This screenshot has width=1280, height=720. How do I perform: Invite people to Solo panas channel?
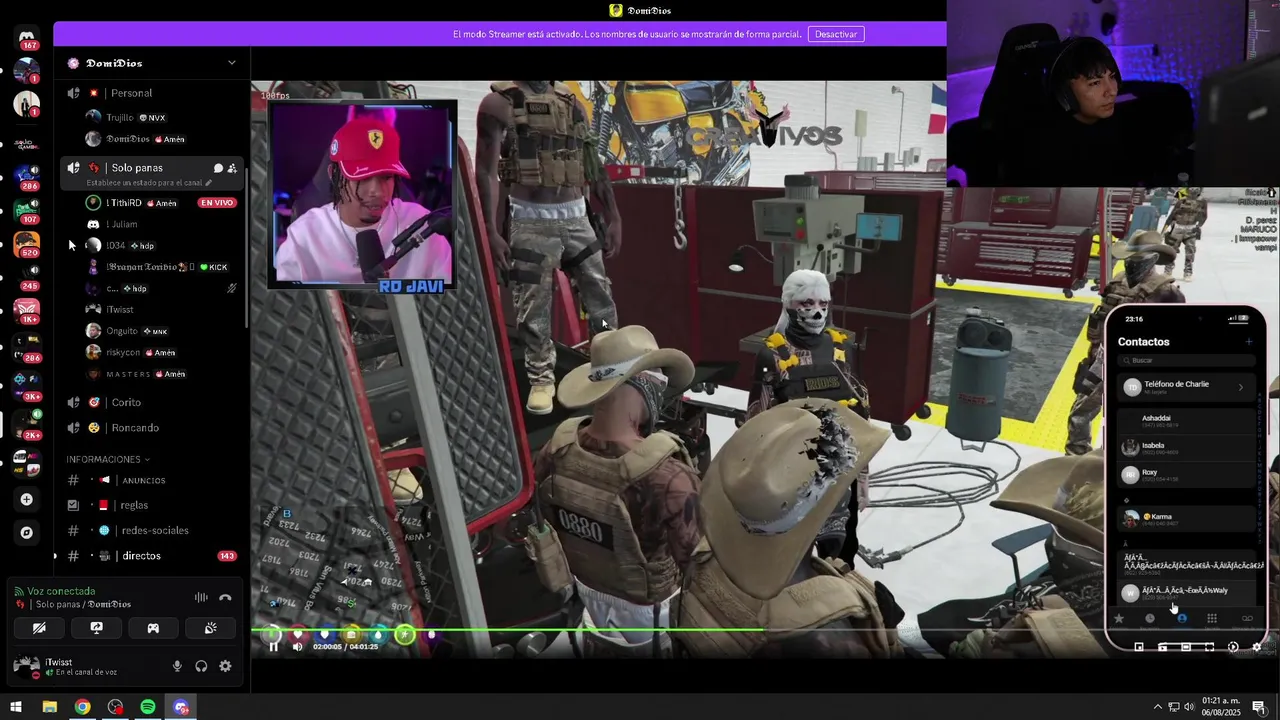coord(232,168)
